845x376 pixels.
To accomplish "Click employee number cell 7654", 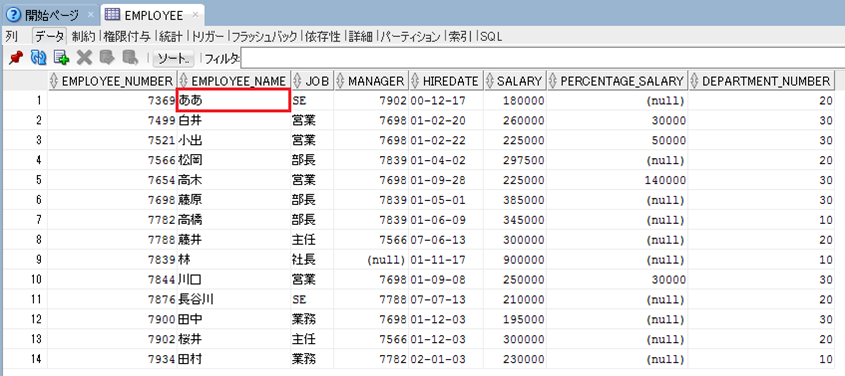I will (112, 180).
